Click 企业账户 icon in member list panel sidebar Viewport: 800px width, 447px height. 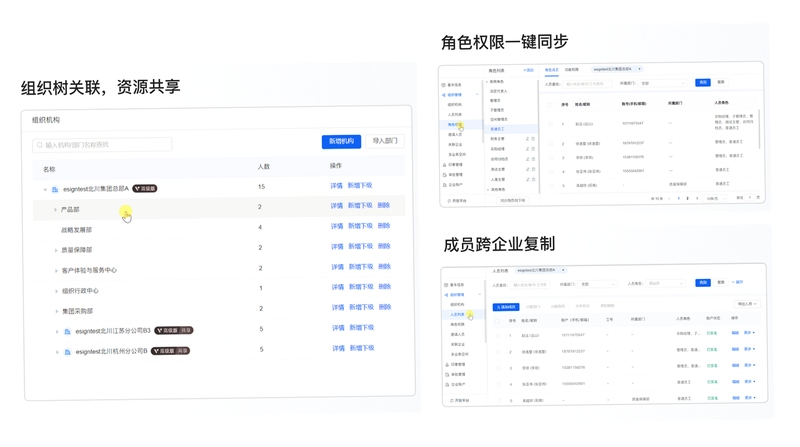[447, 385]
